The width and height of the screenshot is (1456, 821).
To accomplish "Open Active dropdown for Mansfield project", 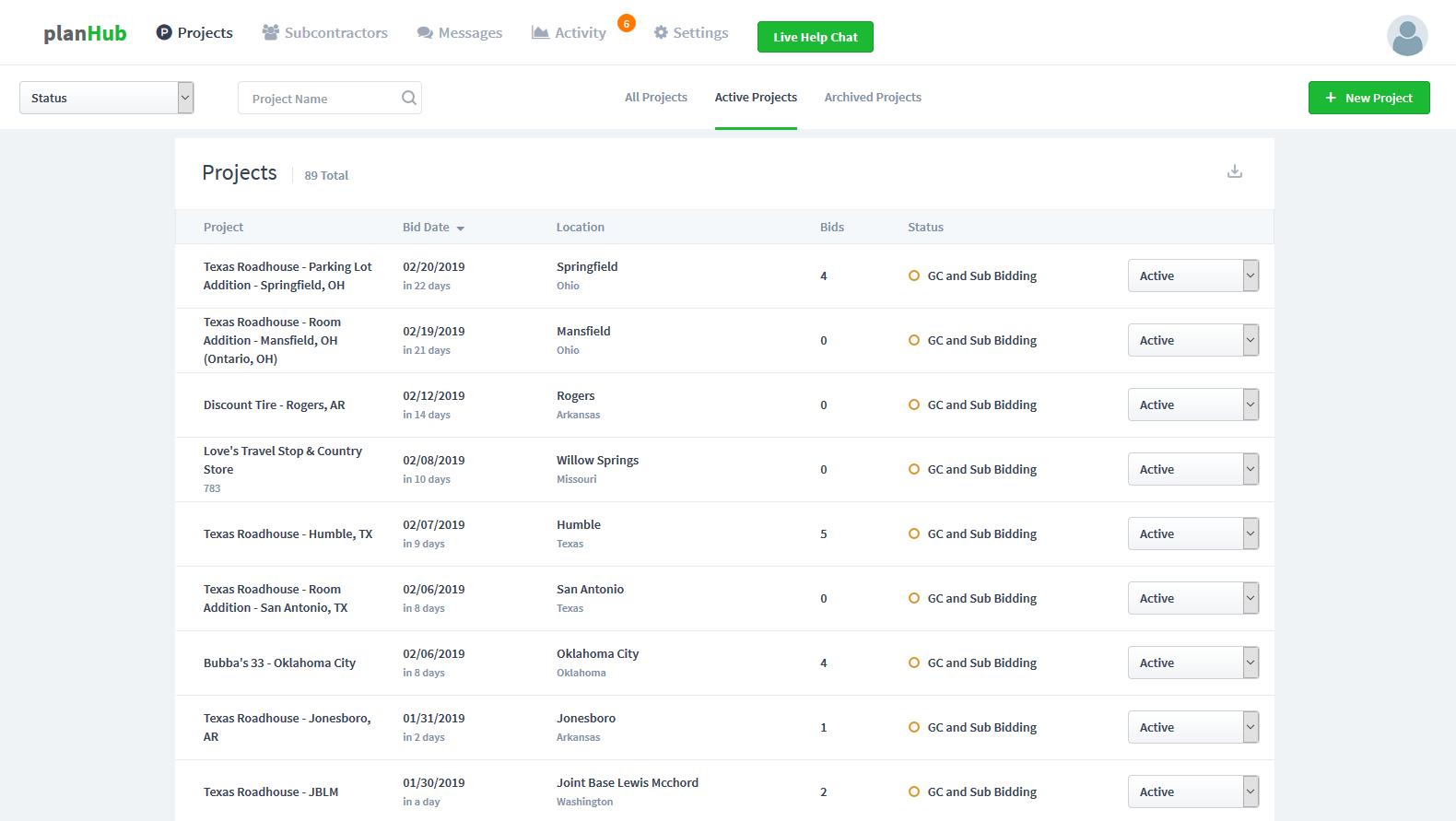I will [x=1193, y=340].
